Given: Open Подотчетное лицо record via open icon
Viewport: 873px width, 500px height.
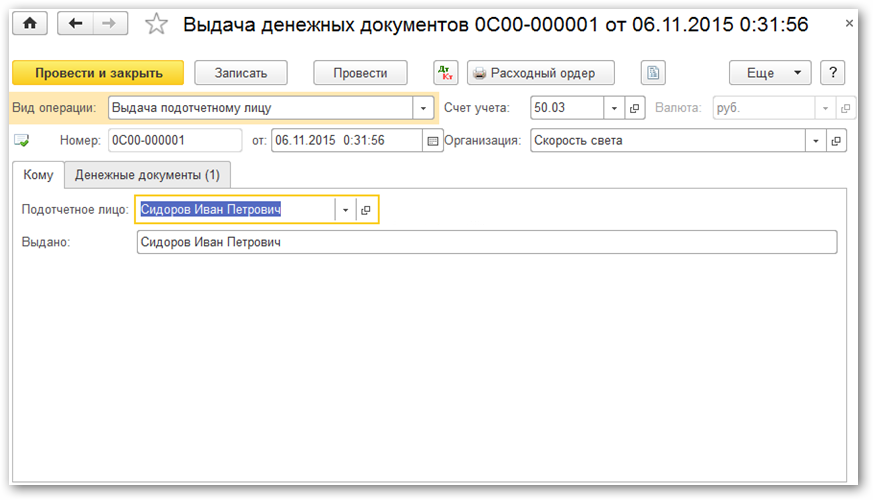Looking at the screenshot, I should point(366,210).
